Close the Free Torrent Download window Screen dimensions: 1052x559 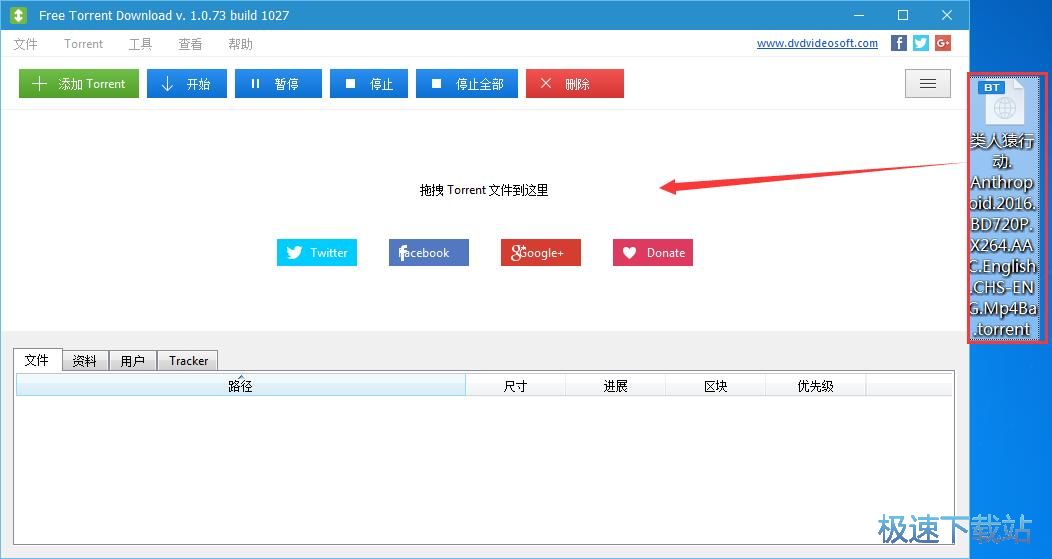pos(947,15)
